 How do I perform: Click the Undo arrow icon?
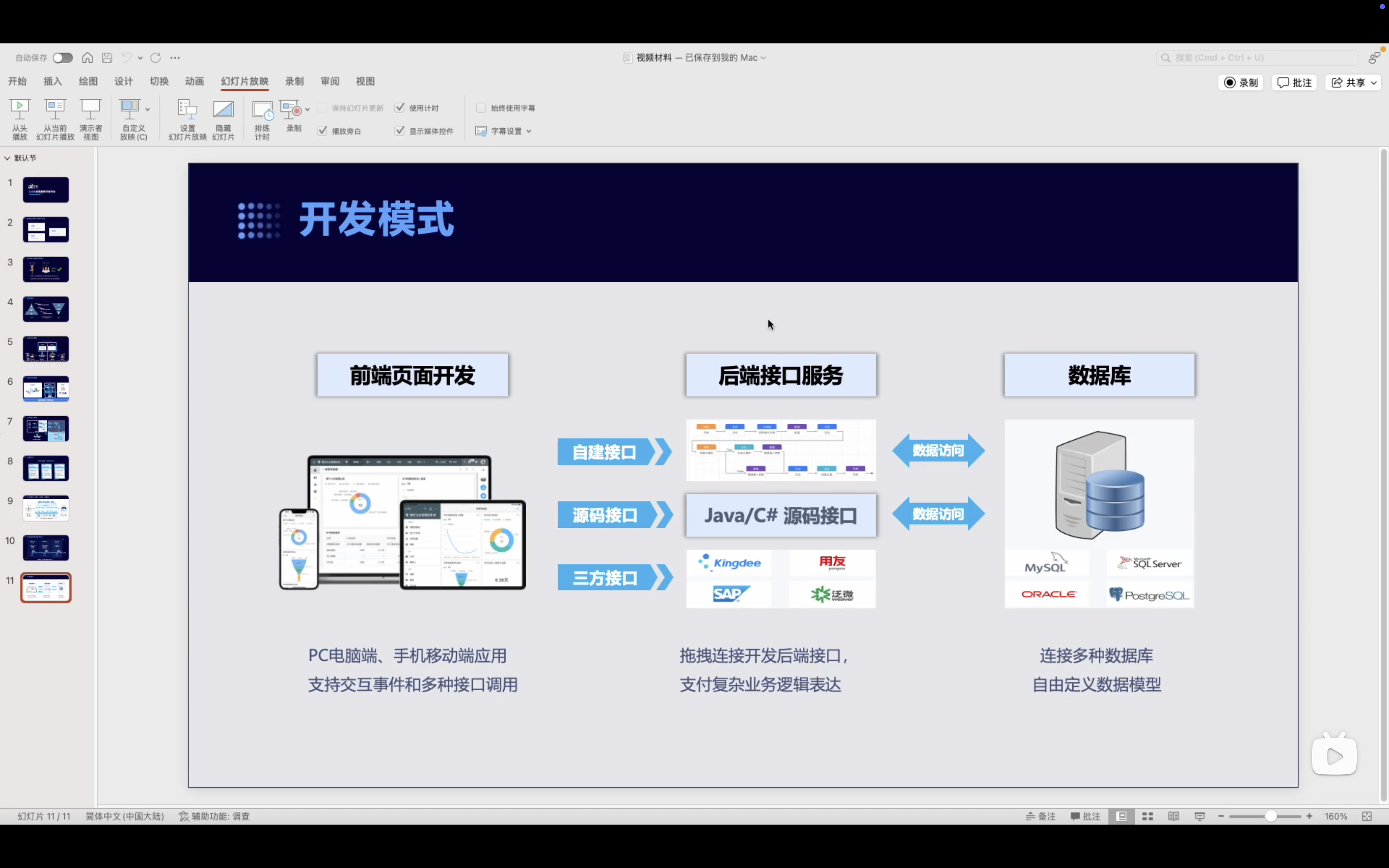(x=127, y=57)
